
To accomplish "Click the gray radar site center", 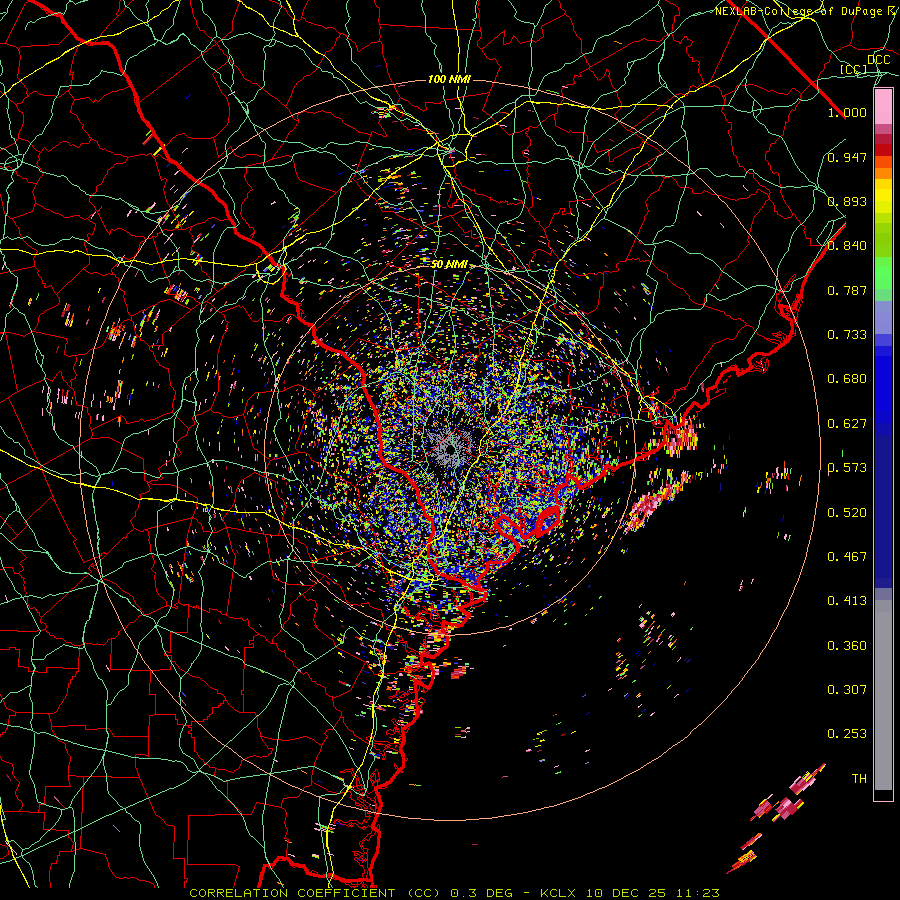I will click(451, 448).
